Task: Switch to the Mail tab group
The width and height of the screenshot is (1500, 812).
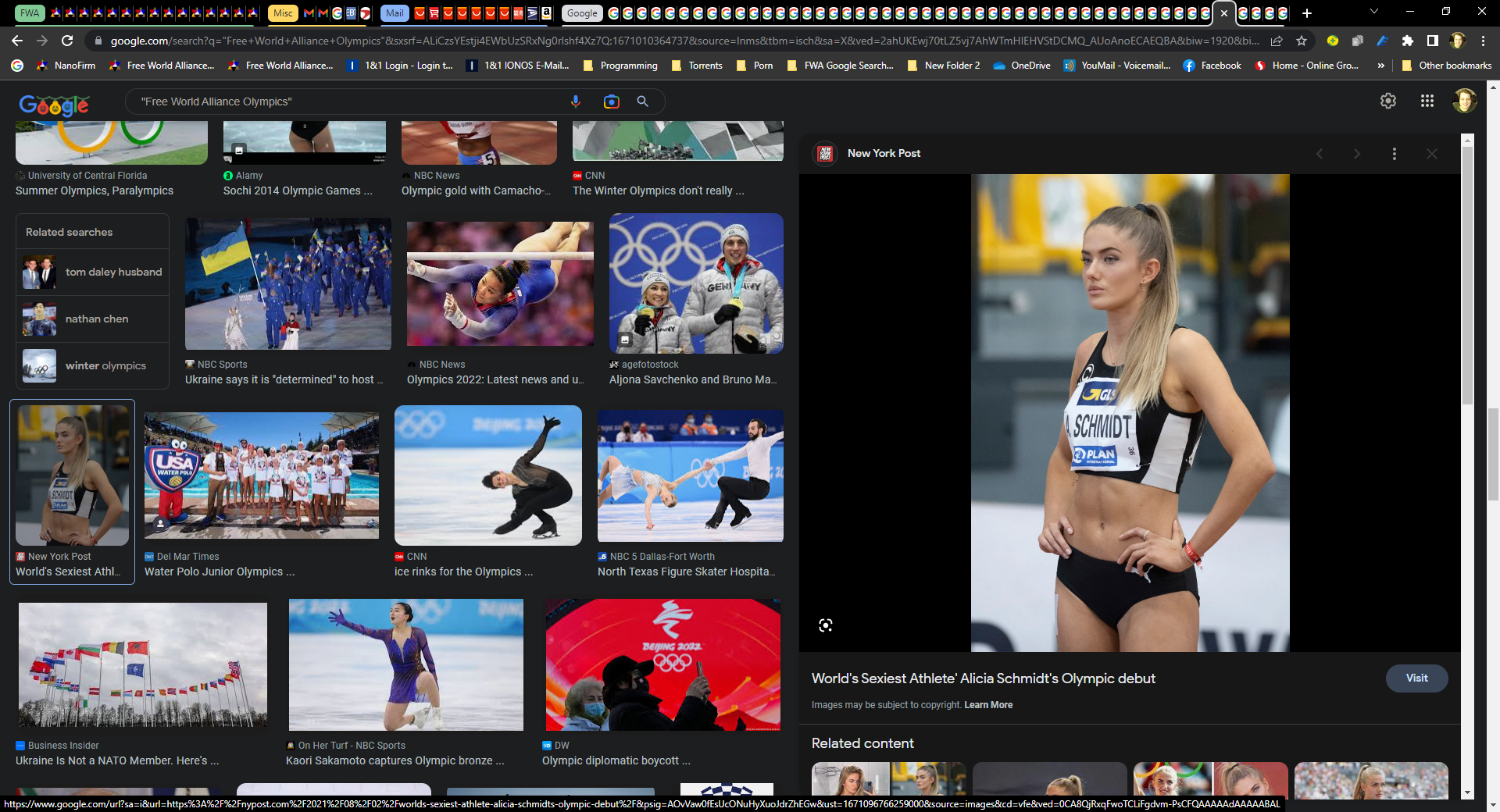Action: coord(395,12)
